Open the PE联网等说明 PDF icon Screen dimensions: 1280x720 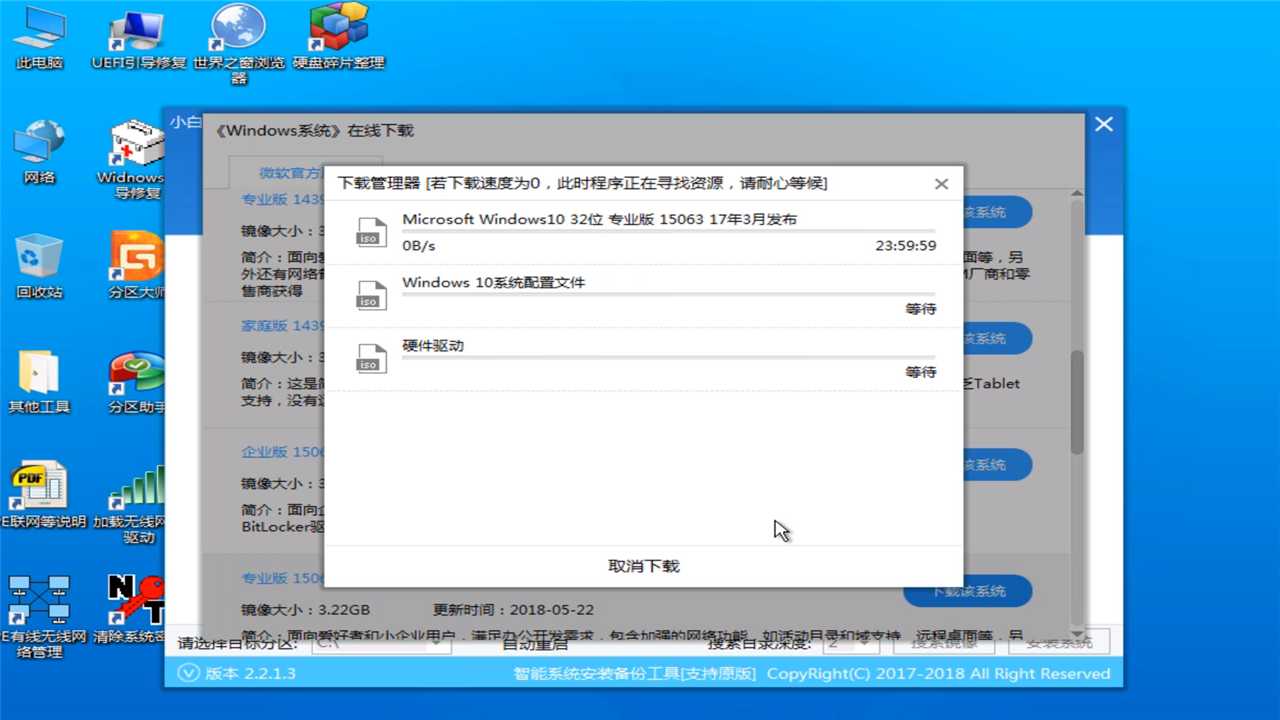42,496
